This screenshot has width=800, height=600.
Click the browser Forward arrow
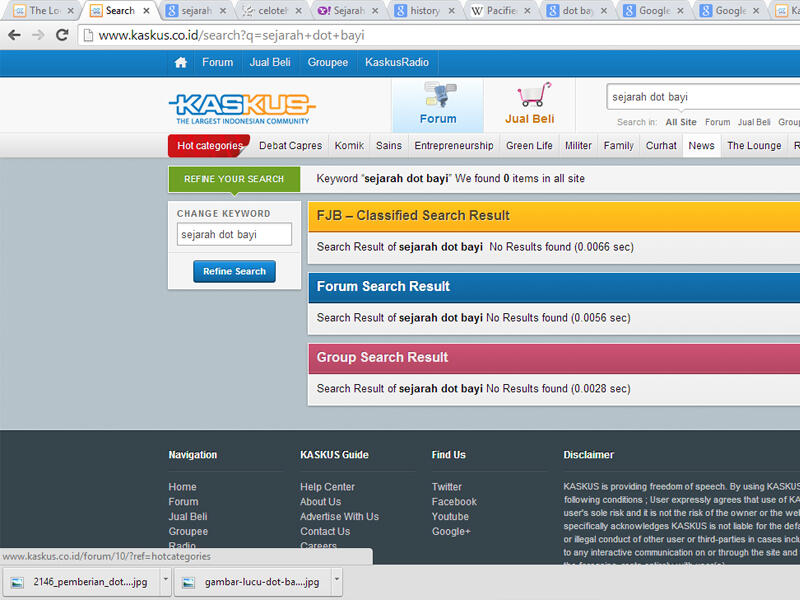[38, 35]
